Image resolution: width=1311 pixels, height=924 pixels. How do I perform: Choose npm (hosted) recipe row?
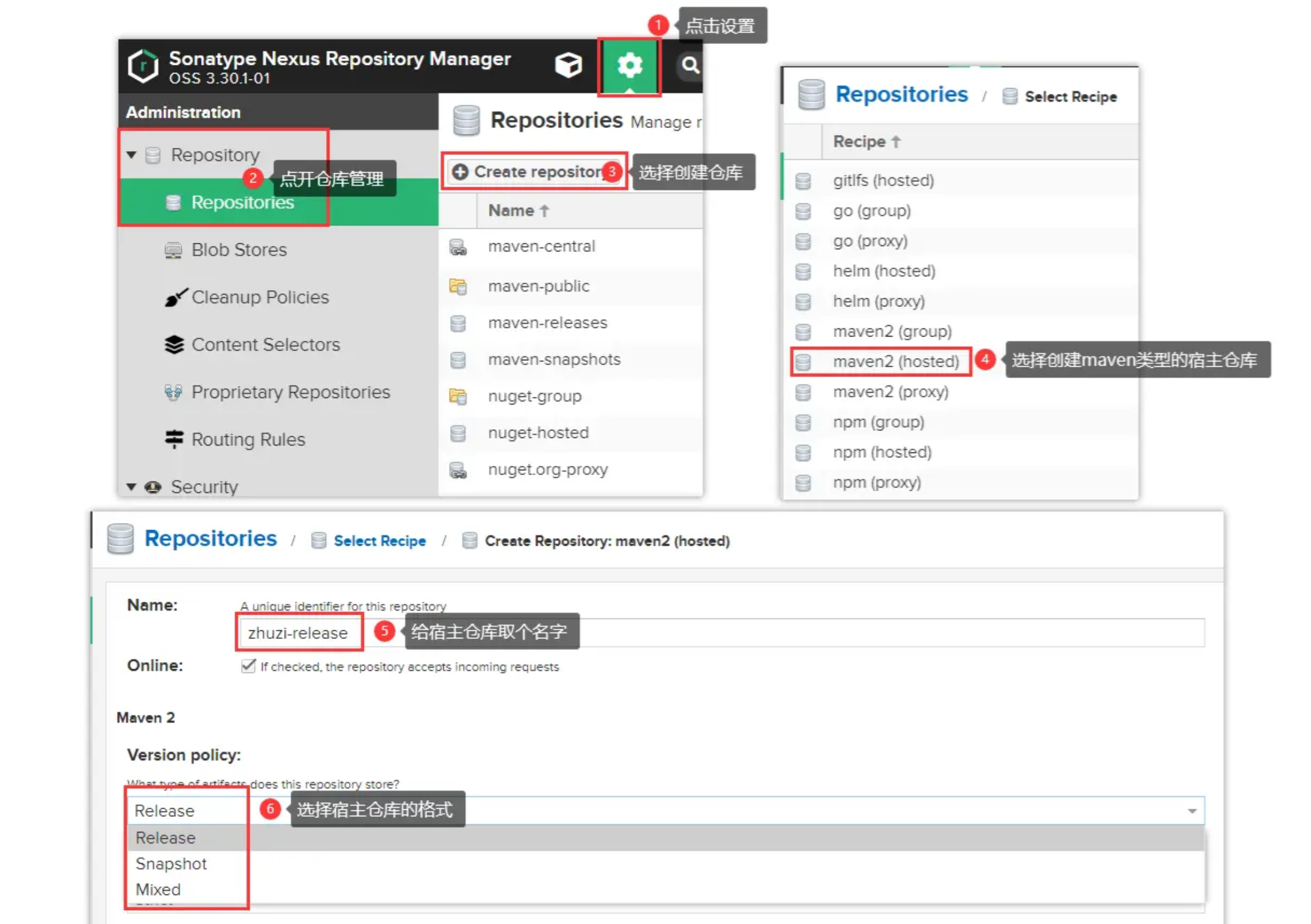(961, 452)
